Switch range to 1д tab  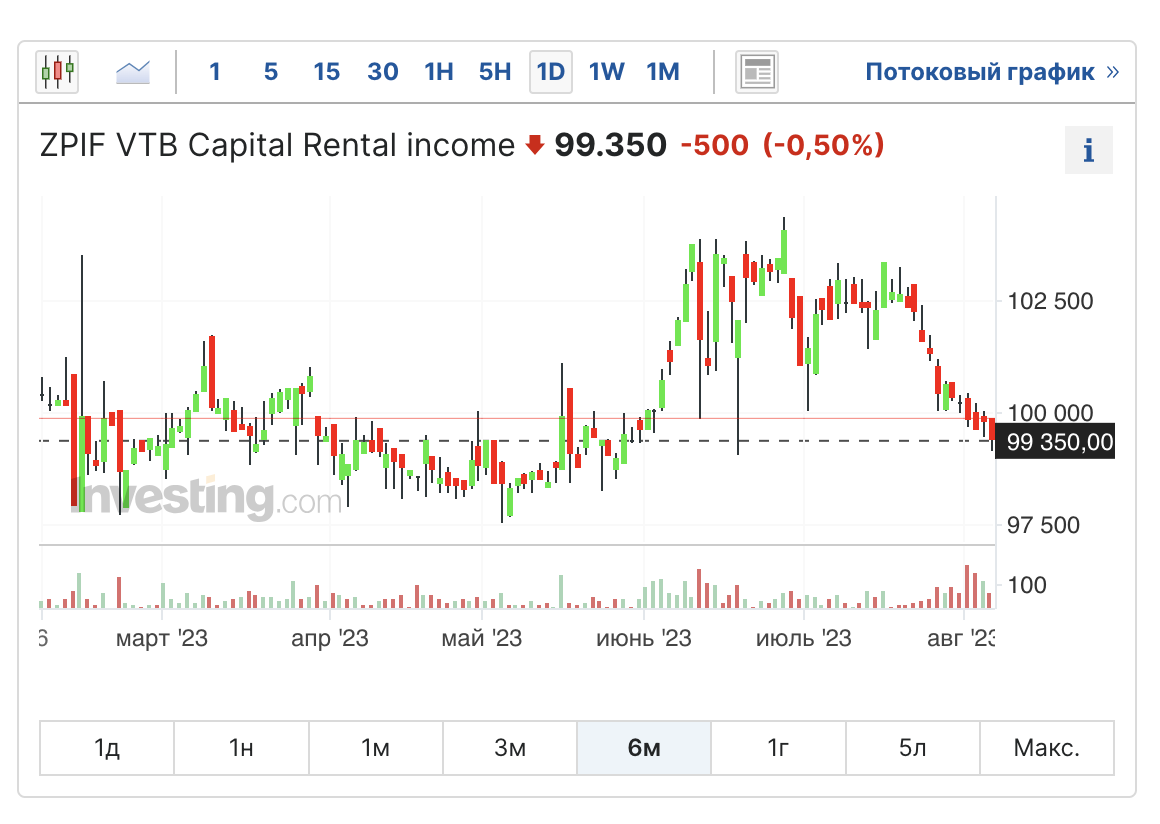point(107,748)
